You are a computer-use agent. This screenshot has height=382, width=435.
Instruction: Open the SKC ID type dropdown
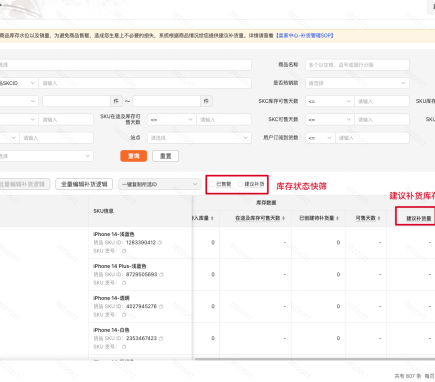(x=18, y=83)
